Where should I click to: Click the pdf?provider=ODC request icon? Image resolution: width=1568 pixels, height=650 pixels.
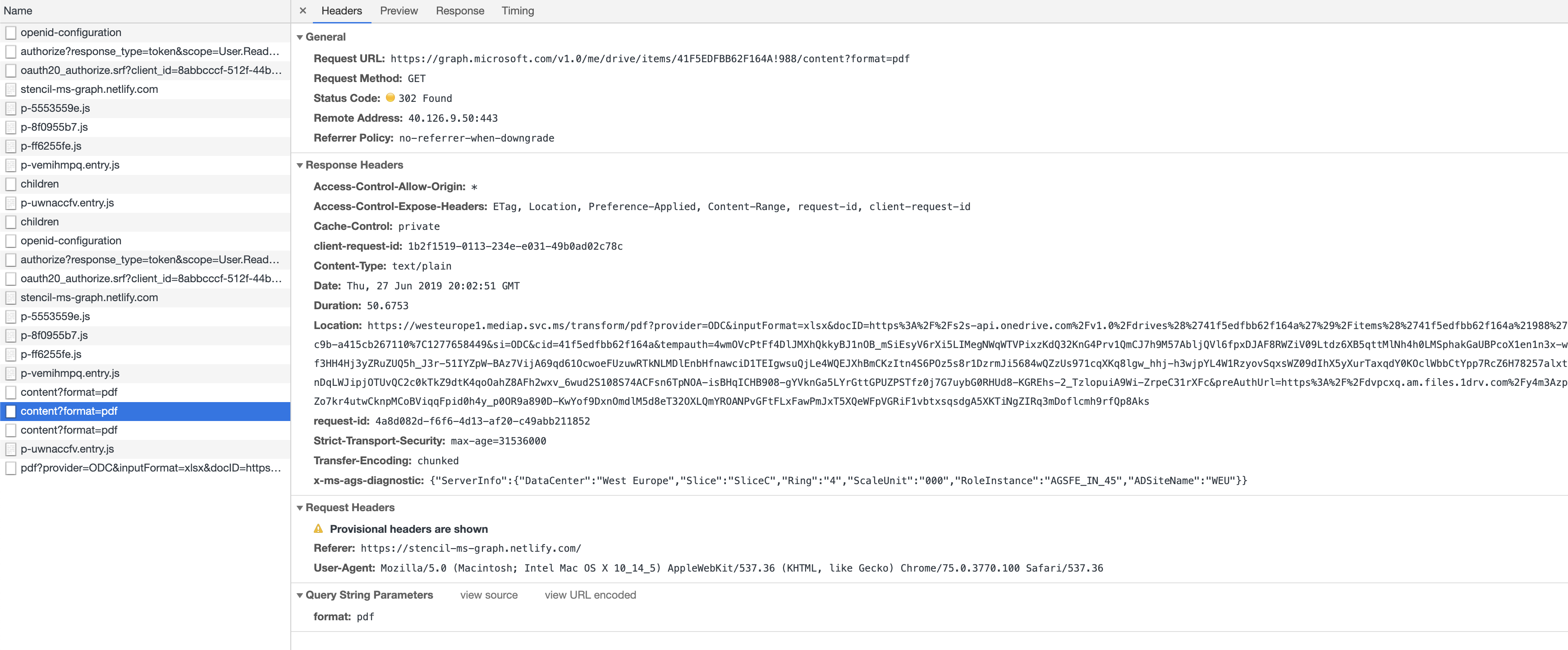tap(10, 469)
